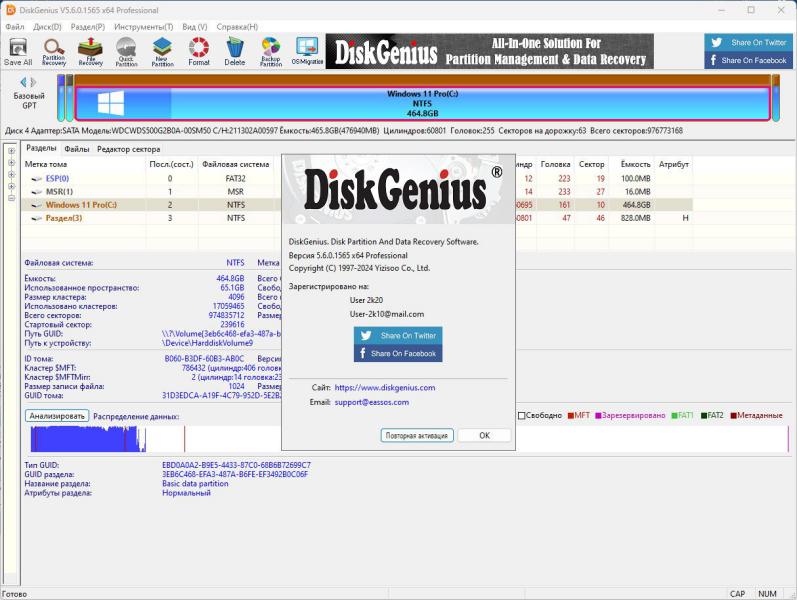Select the Раздел(3) partition row label

tap(64, 218)
